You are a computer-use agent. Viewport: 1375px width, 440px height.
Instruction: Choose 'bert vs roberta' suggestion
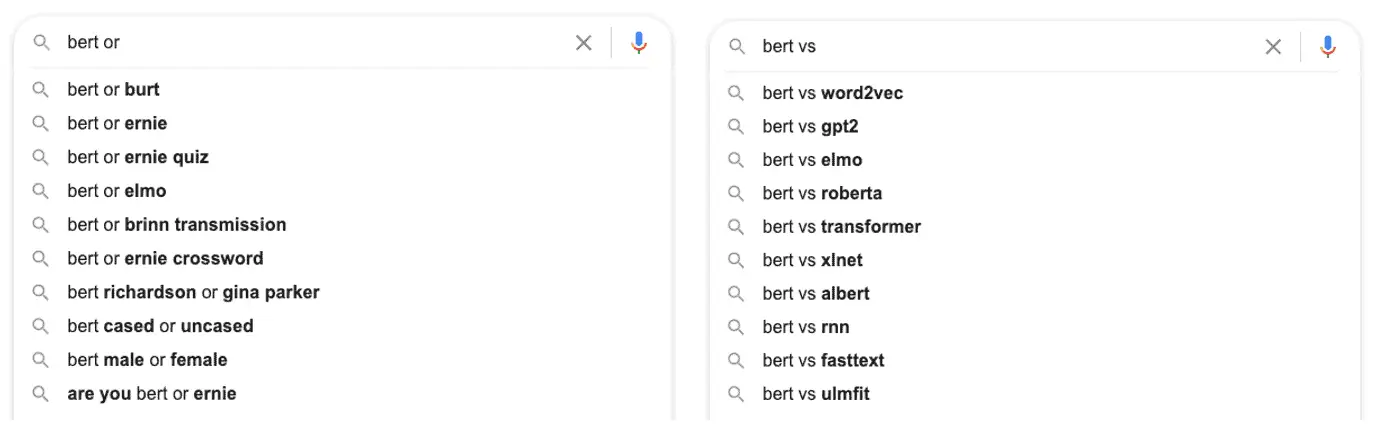pos(1036,193)
